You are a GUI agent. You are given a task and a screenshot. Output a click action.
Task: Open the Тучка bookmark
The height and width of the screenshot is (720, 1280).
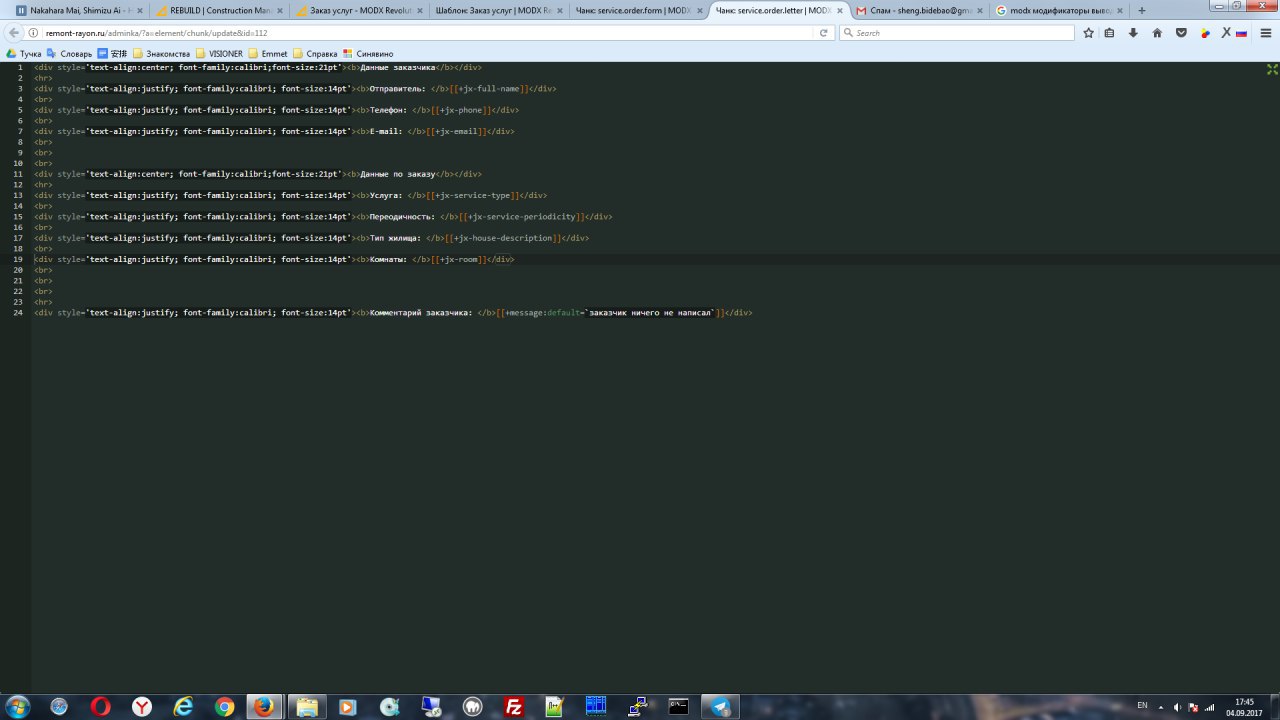pyautogui.click(x=24, y=53)
